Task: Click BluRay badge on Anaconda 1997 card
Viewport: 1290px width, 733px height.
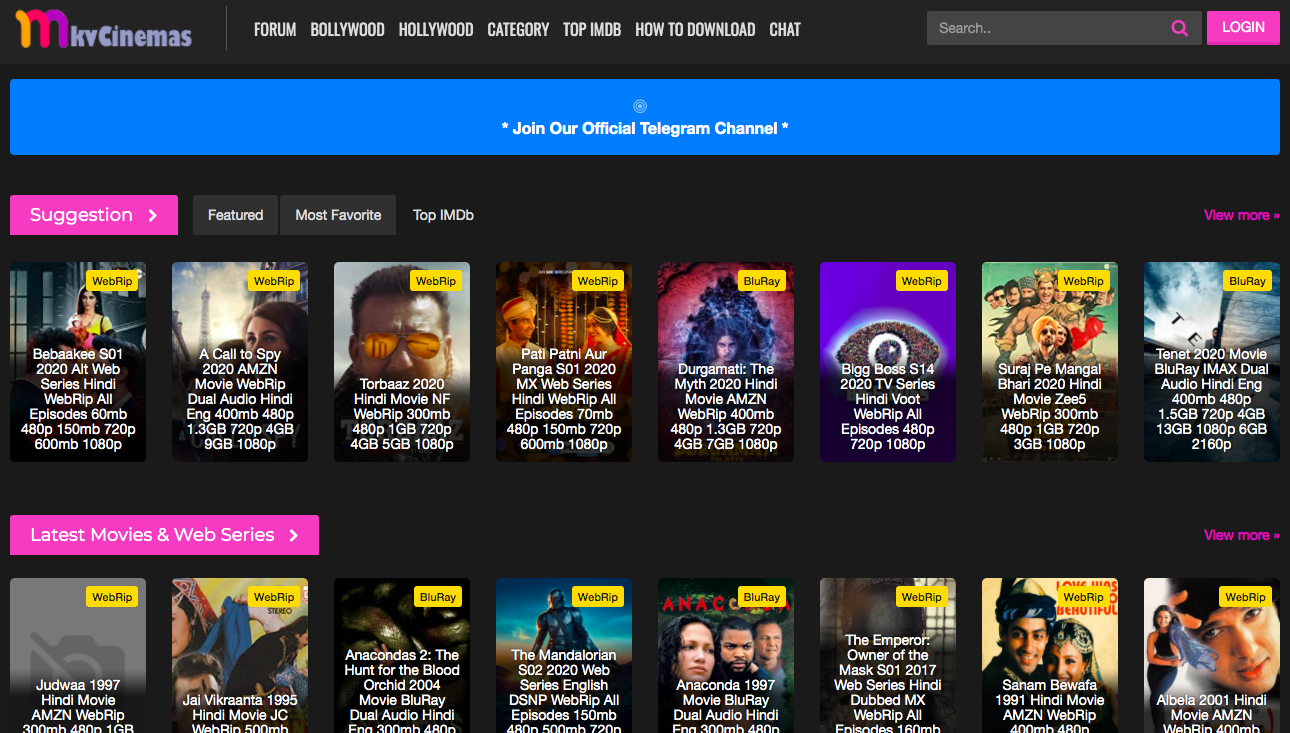Action: point(761,597)
